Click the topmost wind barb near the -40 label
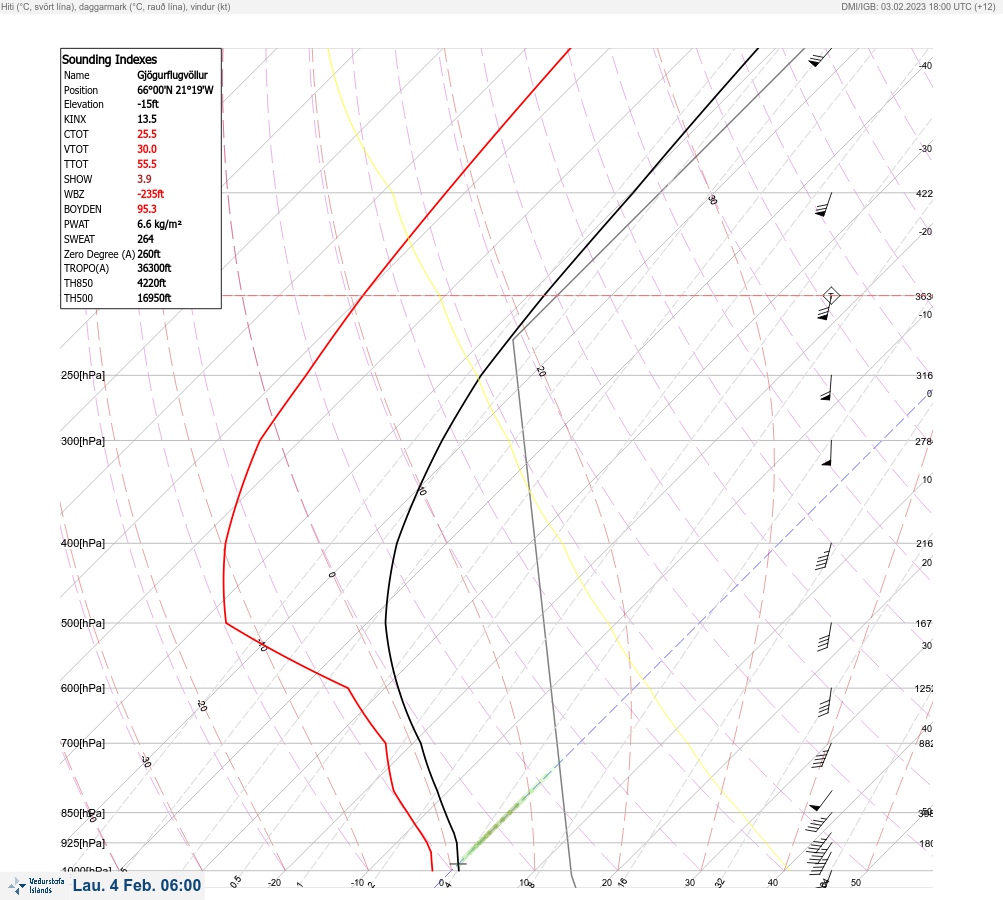Image resolution: width=1003 pixels, height=900 pixels. point(821,58)
